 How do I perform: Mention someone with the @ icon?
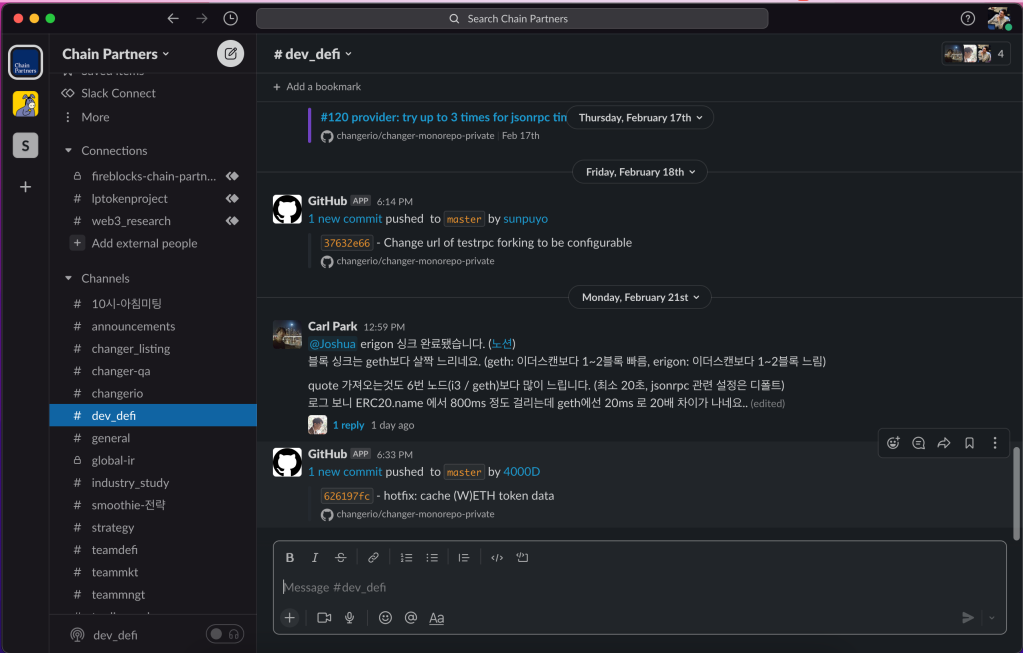(411, 618)
